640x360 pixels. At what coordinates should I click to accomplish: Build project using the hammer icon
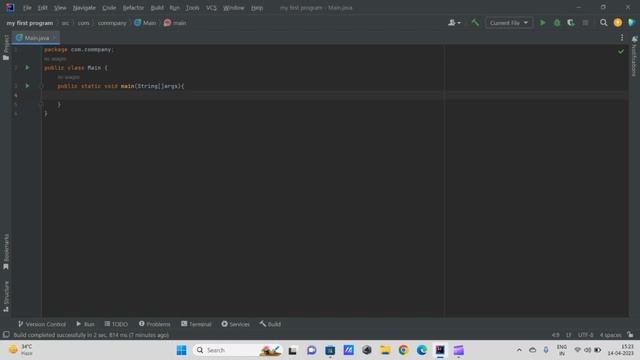point(475,23)
